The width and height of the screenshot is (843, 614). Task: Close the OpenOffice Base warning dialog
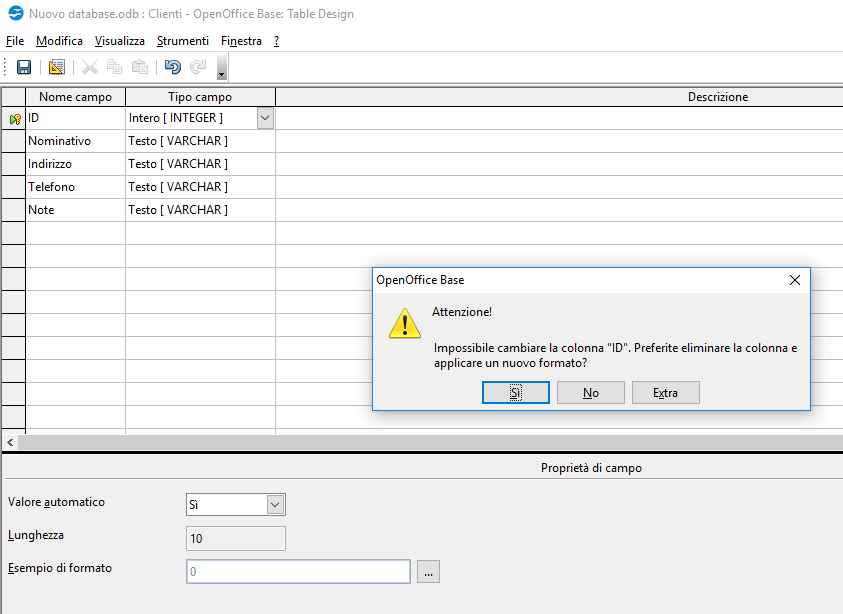(x=795, y=281)
